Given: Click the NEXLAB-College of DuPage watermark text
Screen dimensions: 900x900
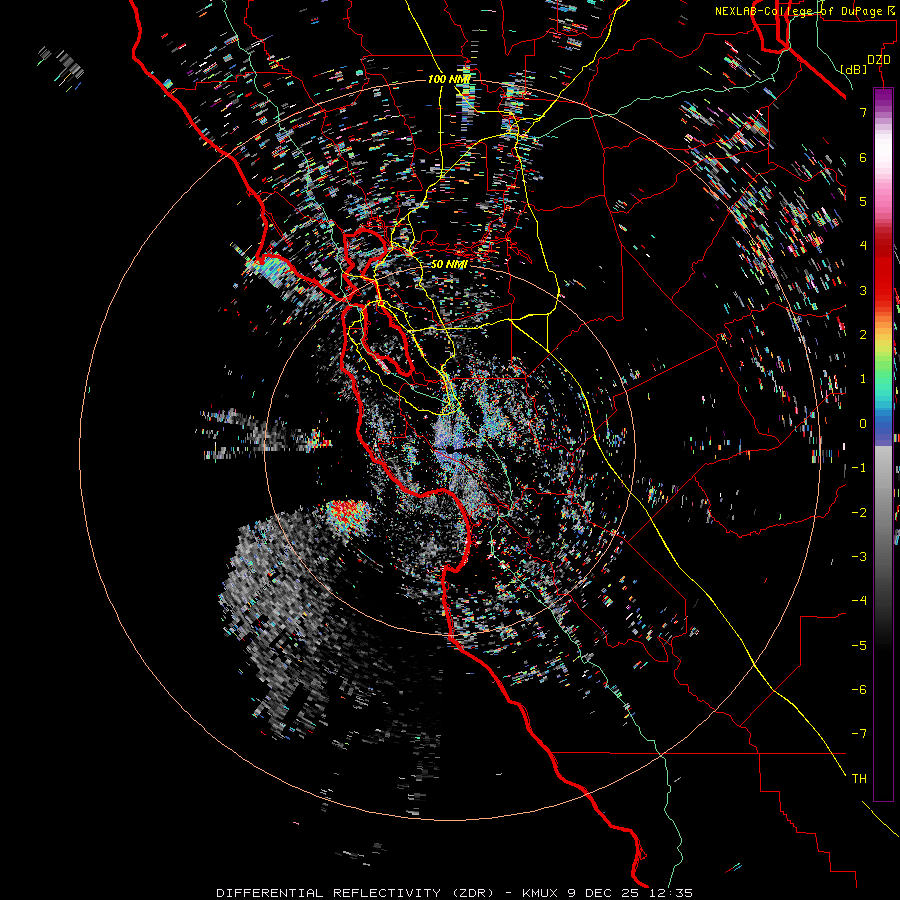Looking at the screenshot, I should (x=807, y=11).
